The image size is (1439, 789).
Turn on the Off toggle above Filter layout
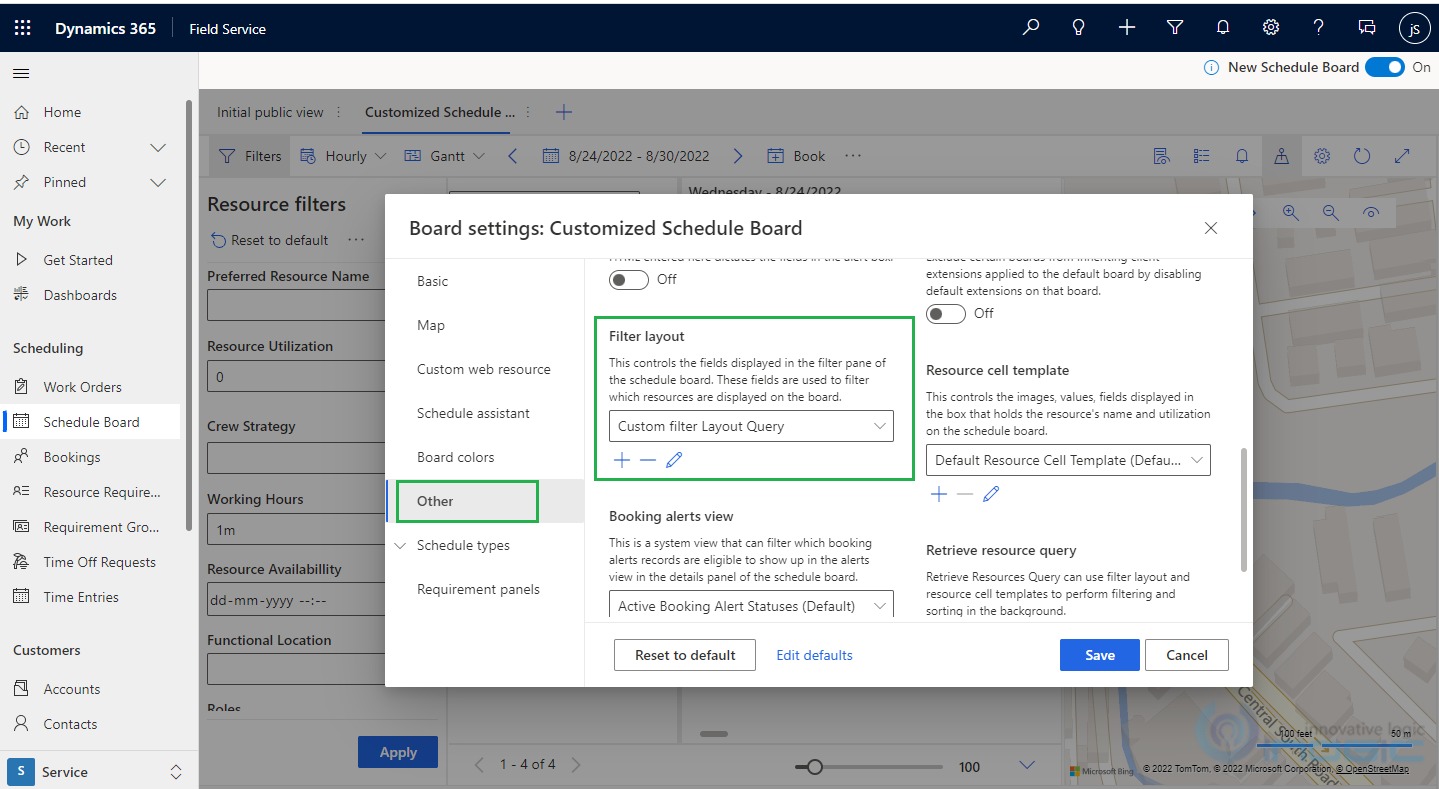coord(628,280)
